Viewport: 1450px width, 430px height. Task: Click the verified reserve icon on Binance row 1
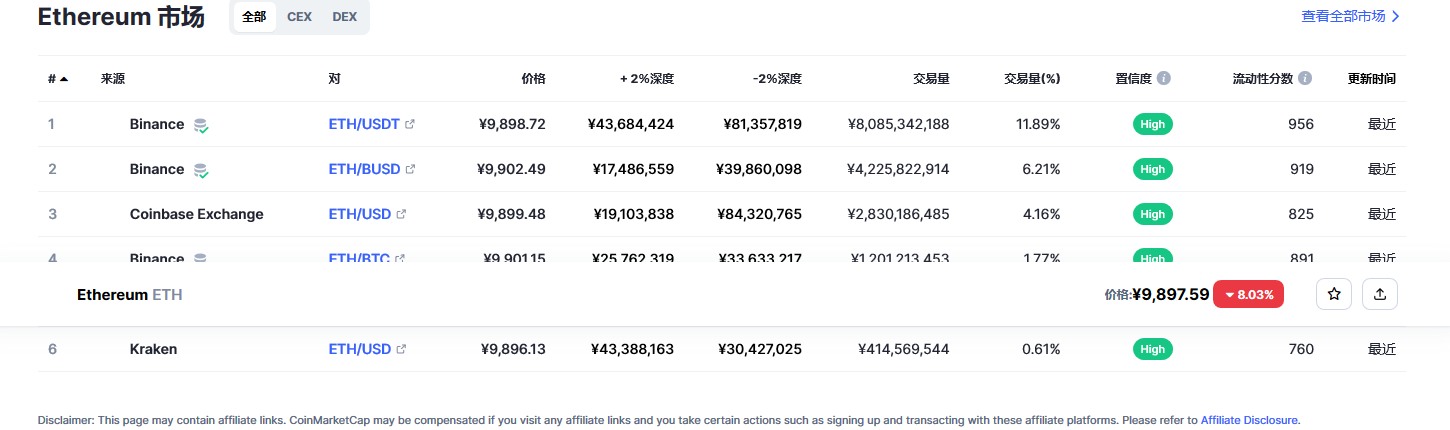point(201,126)
